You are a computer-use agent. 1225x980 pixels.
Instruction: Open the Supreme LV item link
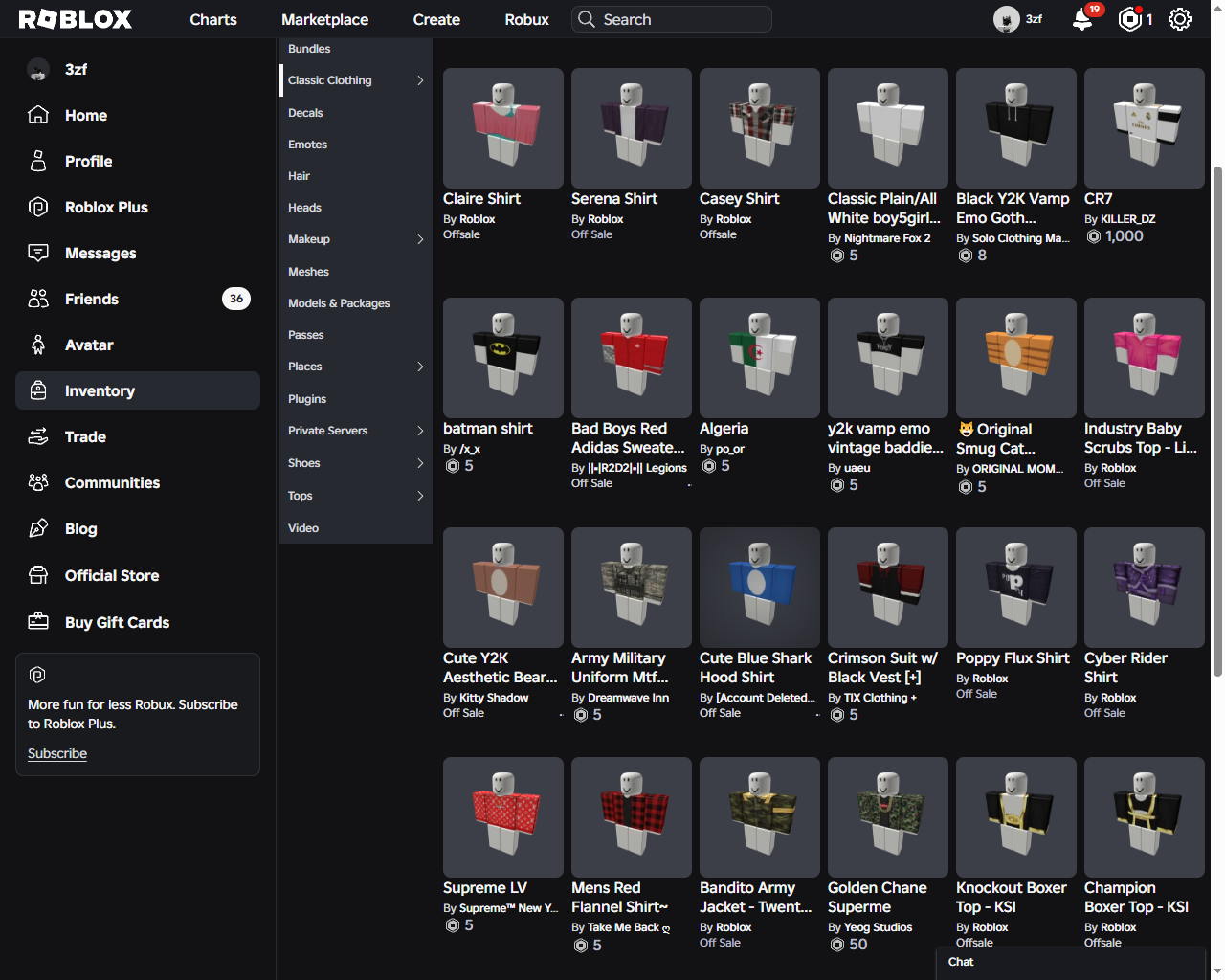(x=484, y=888)
